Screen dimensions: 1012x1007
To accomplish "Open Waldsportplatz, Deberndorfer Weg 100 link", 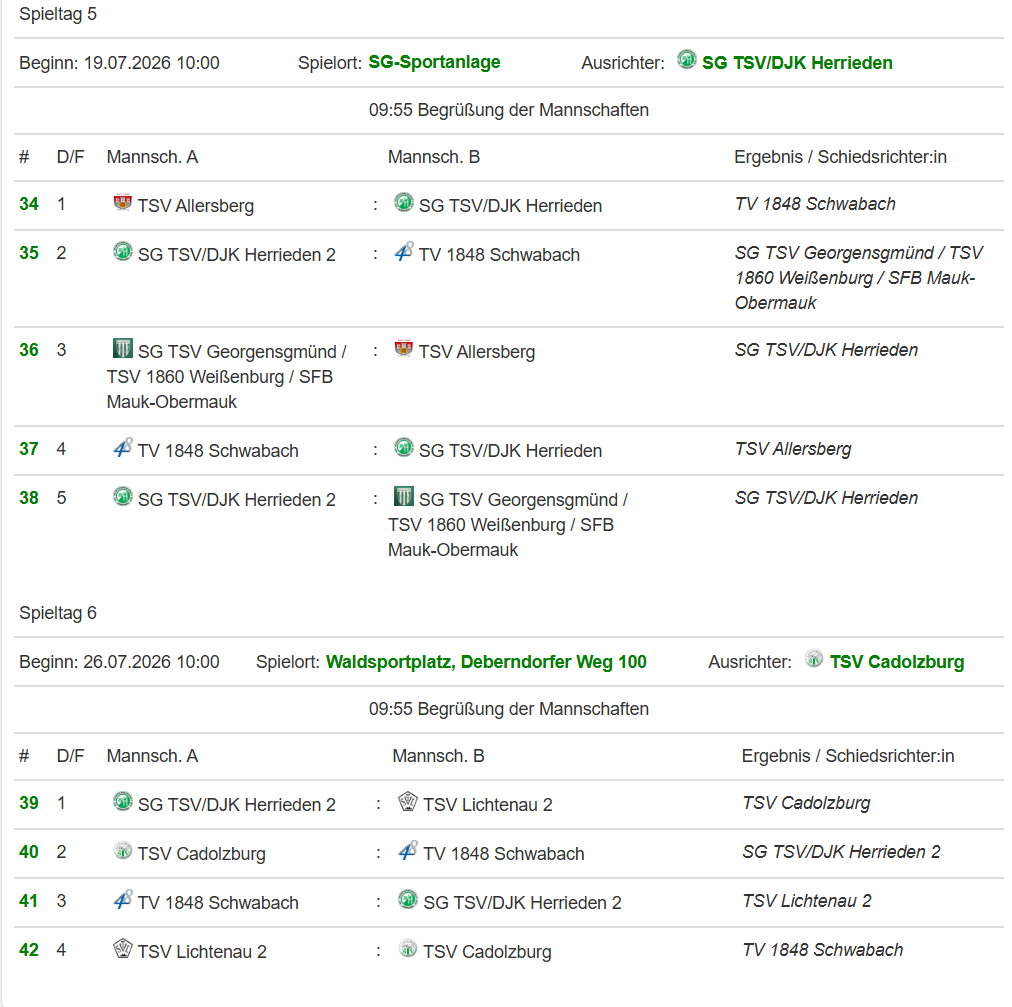I will coord(486,662).
